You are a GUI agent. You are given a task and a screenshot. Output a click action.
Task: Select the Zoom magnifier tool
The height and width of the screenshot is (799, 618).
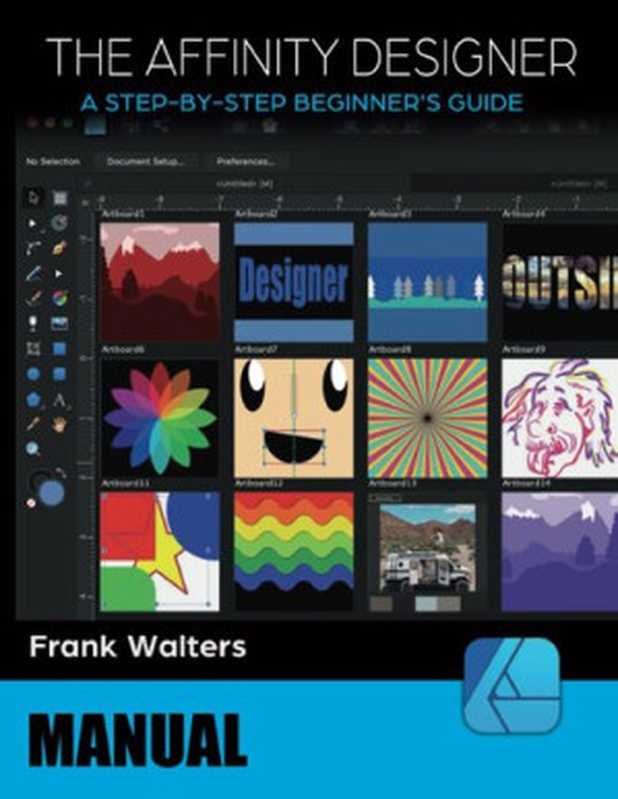pyautogui.click(x=34, y=449)
